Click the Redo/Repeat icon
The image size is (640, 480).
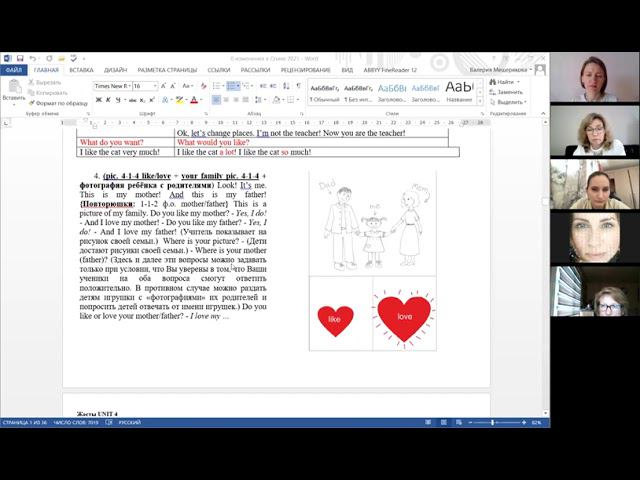click(49, 59)
